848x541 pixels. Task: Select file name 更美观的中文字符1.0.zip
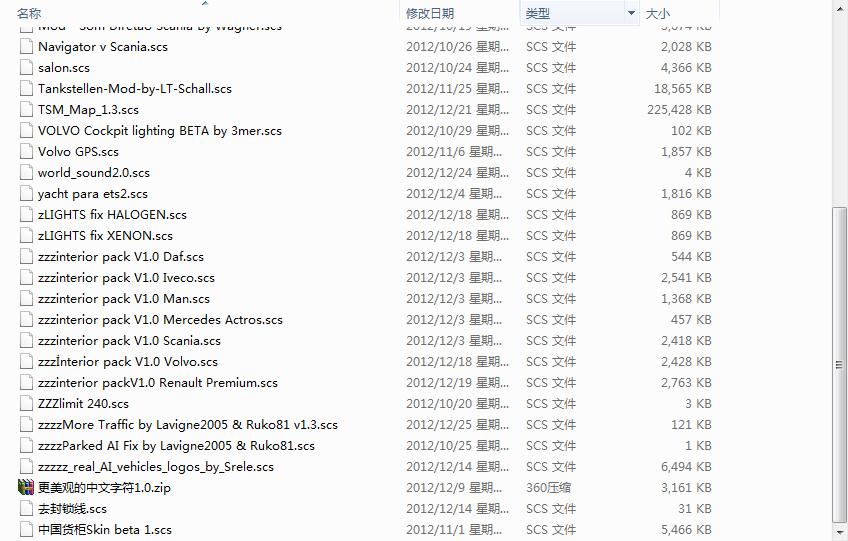(104, 487)
